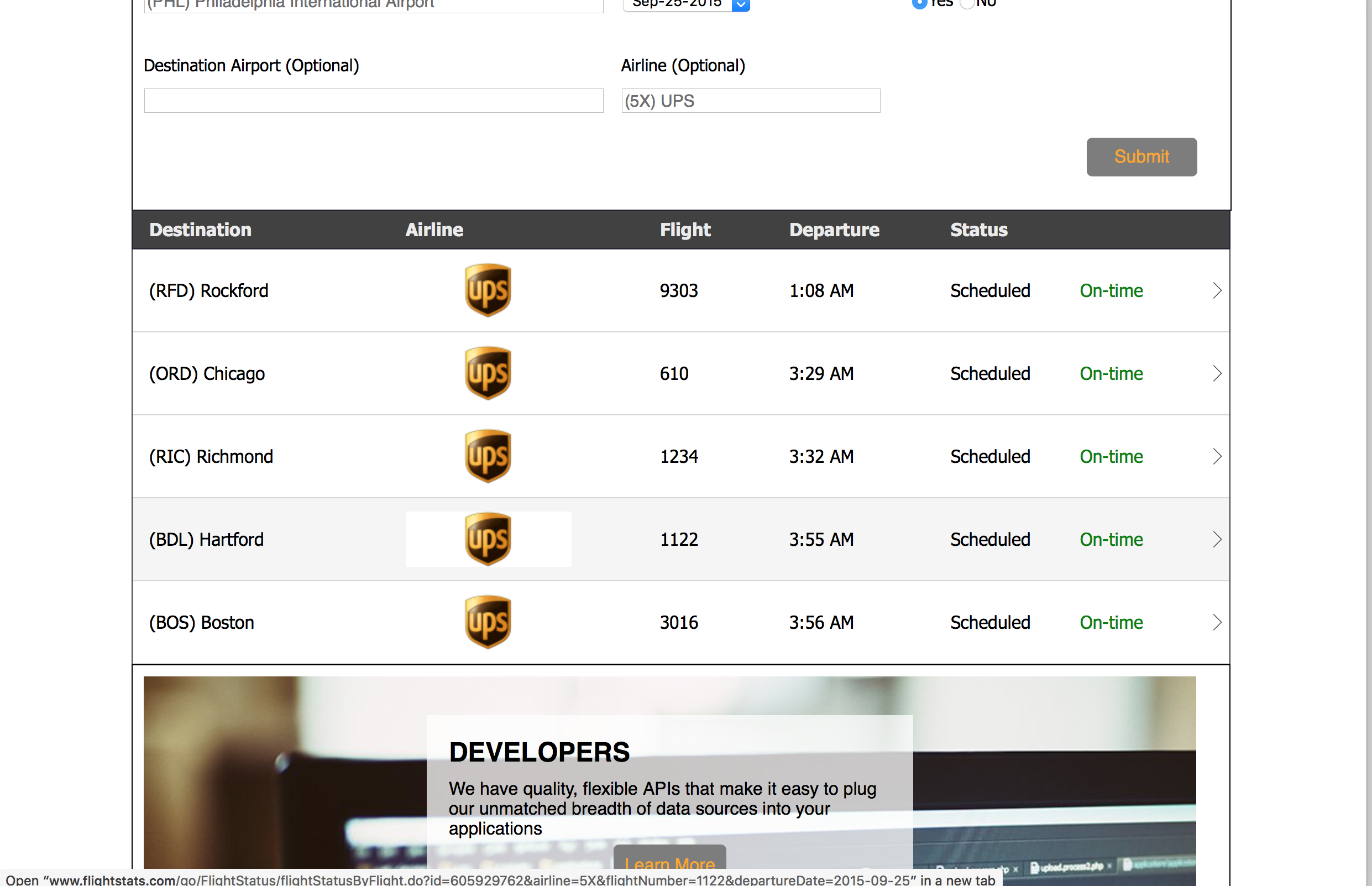
Task: Click the 3:29 AM departure time
Action: [x=821, y=373]
